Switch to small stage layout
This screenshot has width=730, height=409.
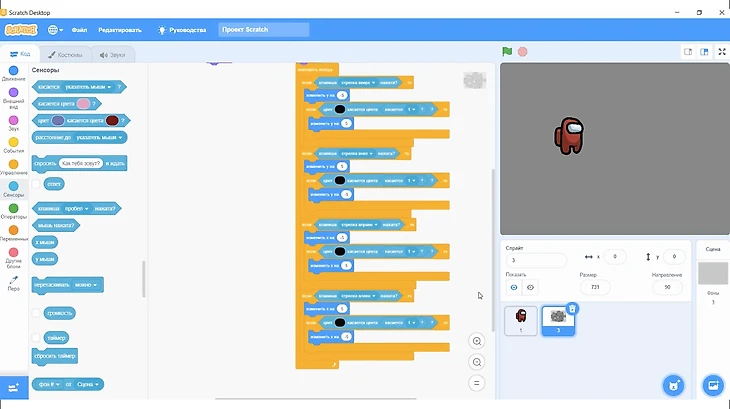click(x=688, y=52)
